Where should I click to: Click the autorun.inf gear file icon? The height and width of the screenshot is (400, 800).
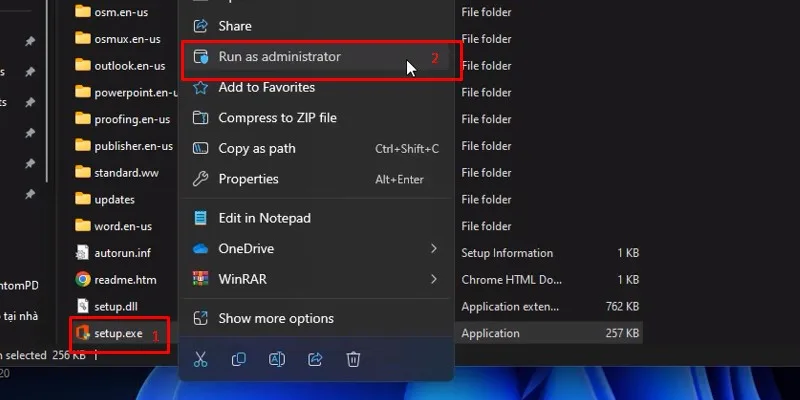point(83,253)
